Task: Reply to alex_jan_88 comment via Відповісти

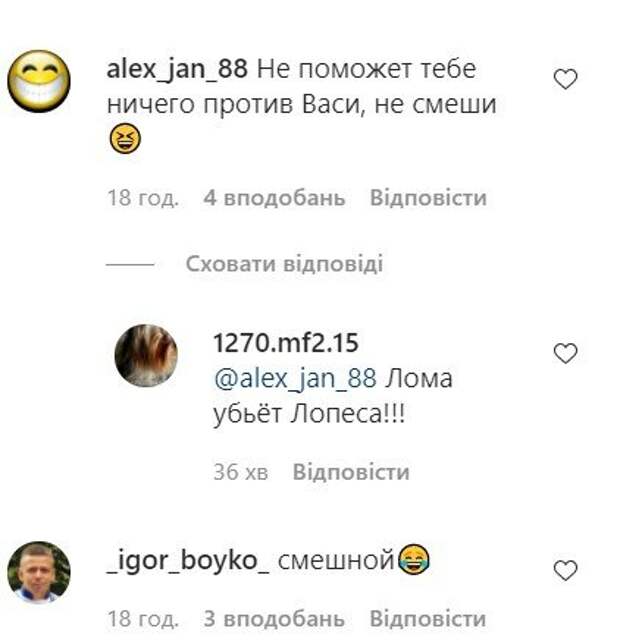Action: 428,198
